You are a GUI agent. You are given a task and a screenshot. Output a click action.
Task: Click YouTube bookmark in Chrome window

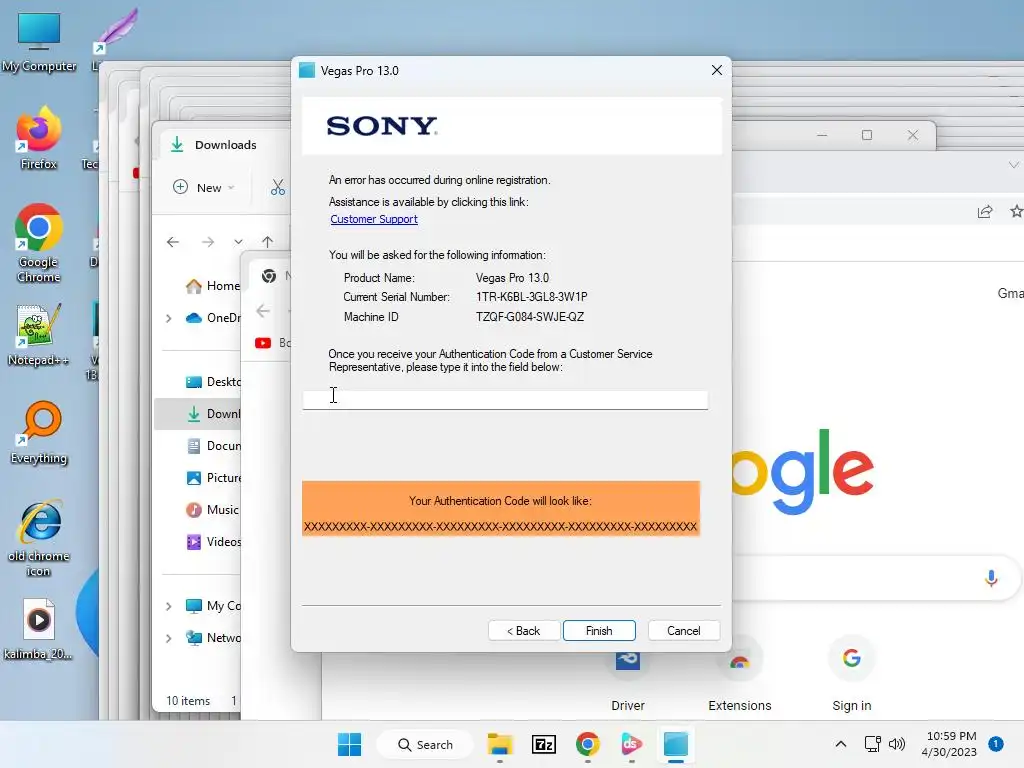[263, 343]
